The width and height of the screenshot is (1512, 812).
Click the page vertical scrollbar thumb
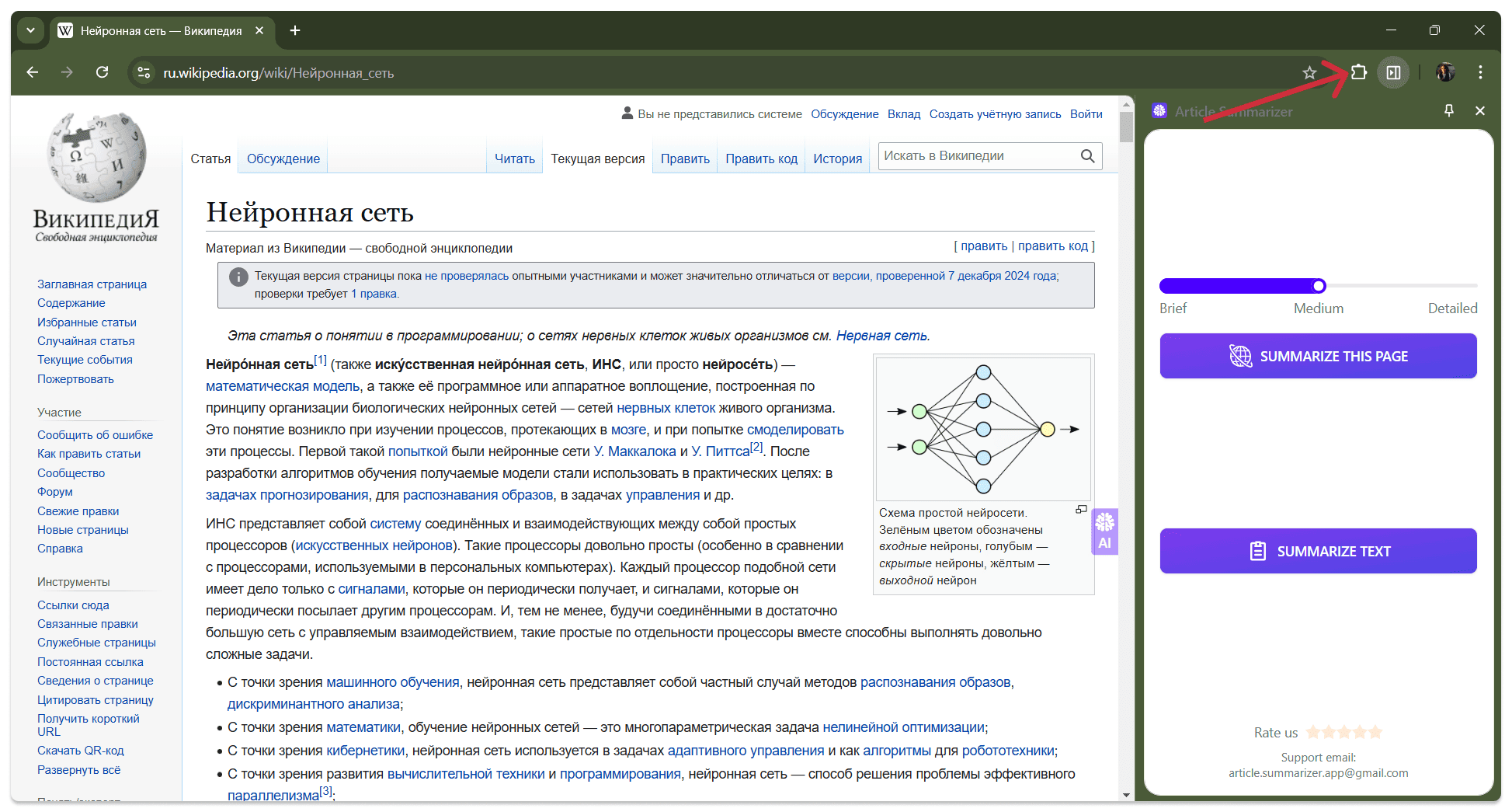1126,127
